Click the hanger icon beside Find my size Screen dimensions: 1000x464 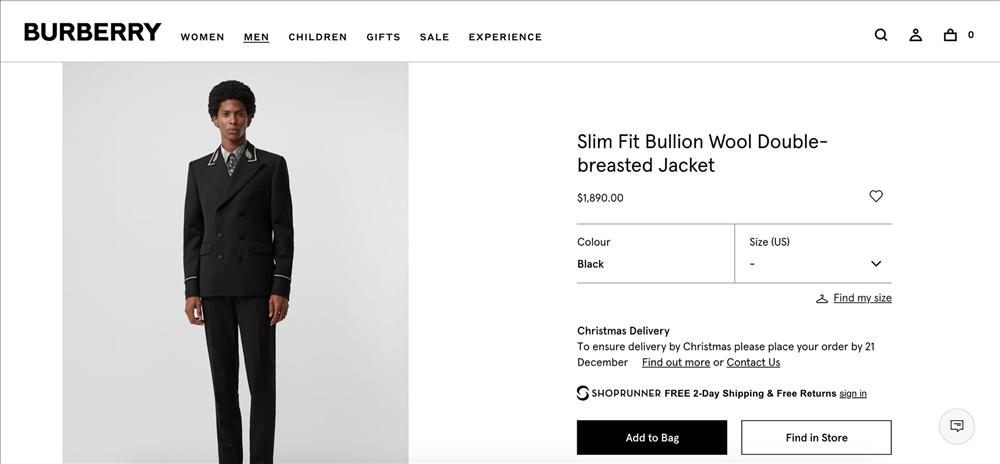click(822, 298)
